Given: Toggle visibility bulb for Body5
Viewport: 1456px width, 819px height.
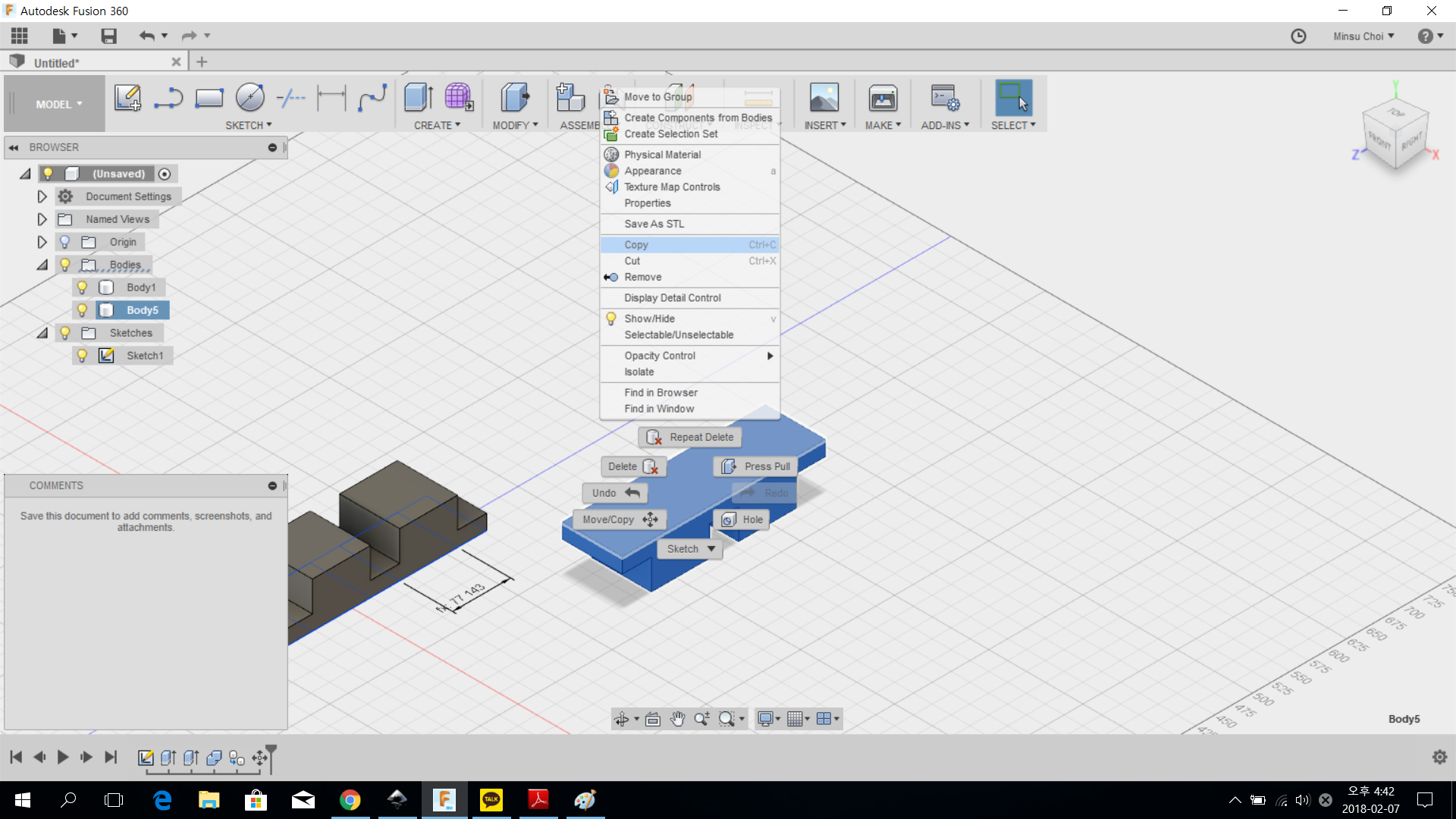Looking at the screenshot, I should pos(82,310).
